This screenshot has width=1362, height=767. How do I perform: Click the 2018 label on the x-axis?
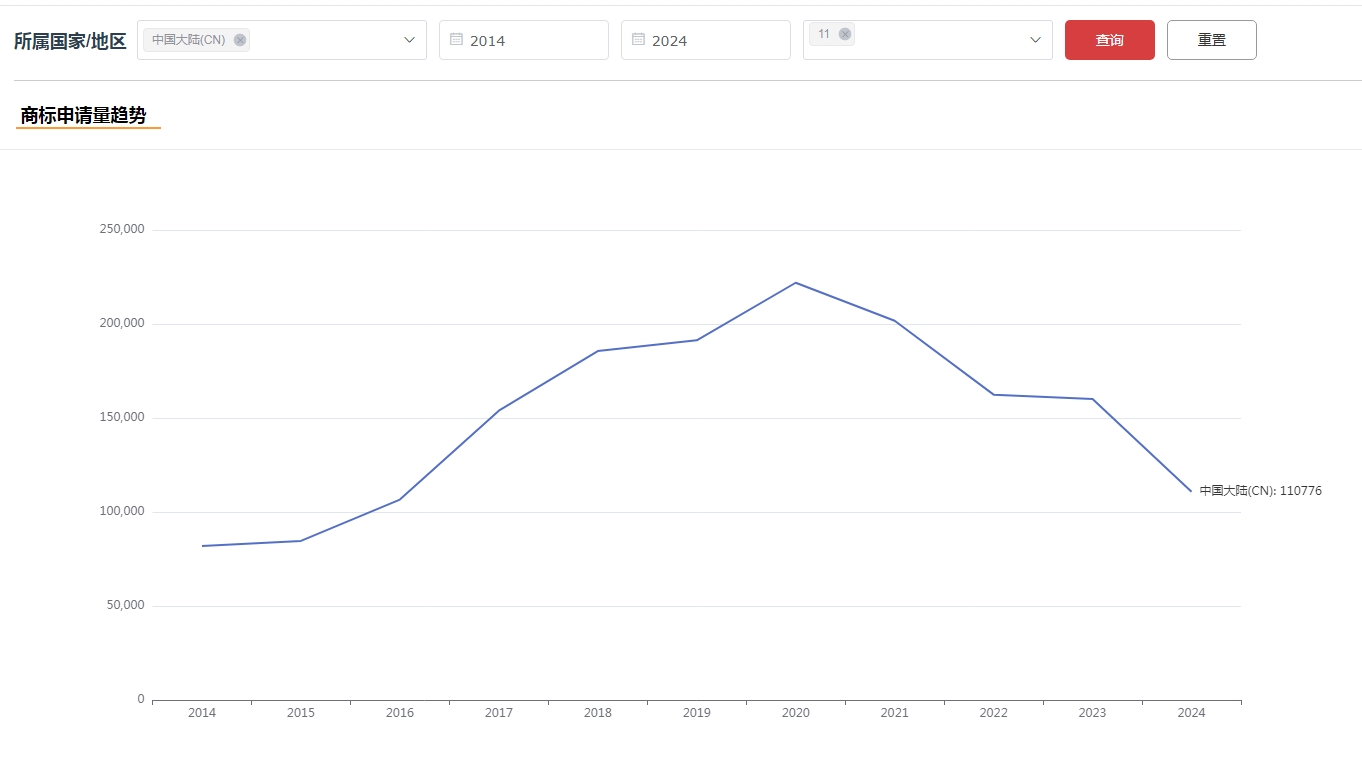(x=598, y=713)
